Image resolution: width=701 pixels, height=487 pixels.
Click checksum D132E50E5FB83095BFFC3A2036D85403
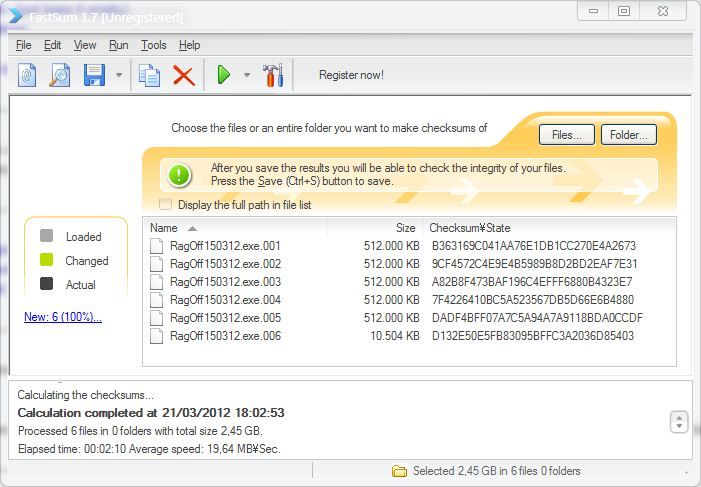pyautogui.click(x=533, y=336)
